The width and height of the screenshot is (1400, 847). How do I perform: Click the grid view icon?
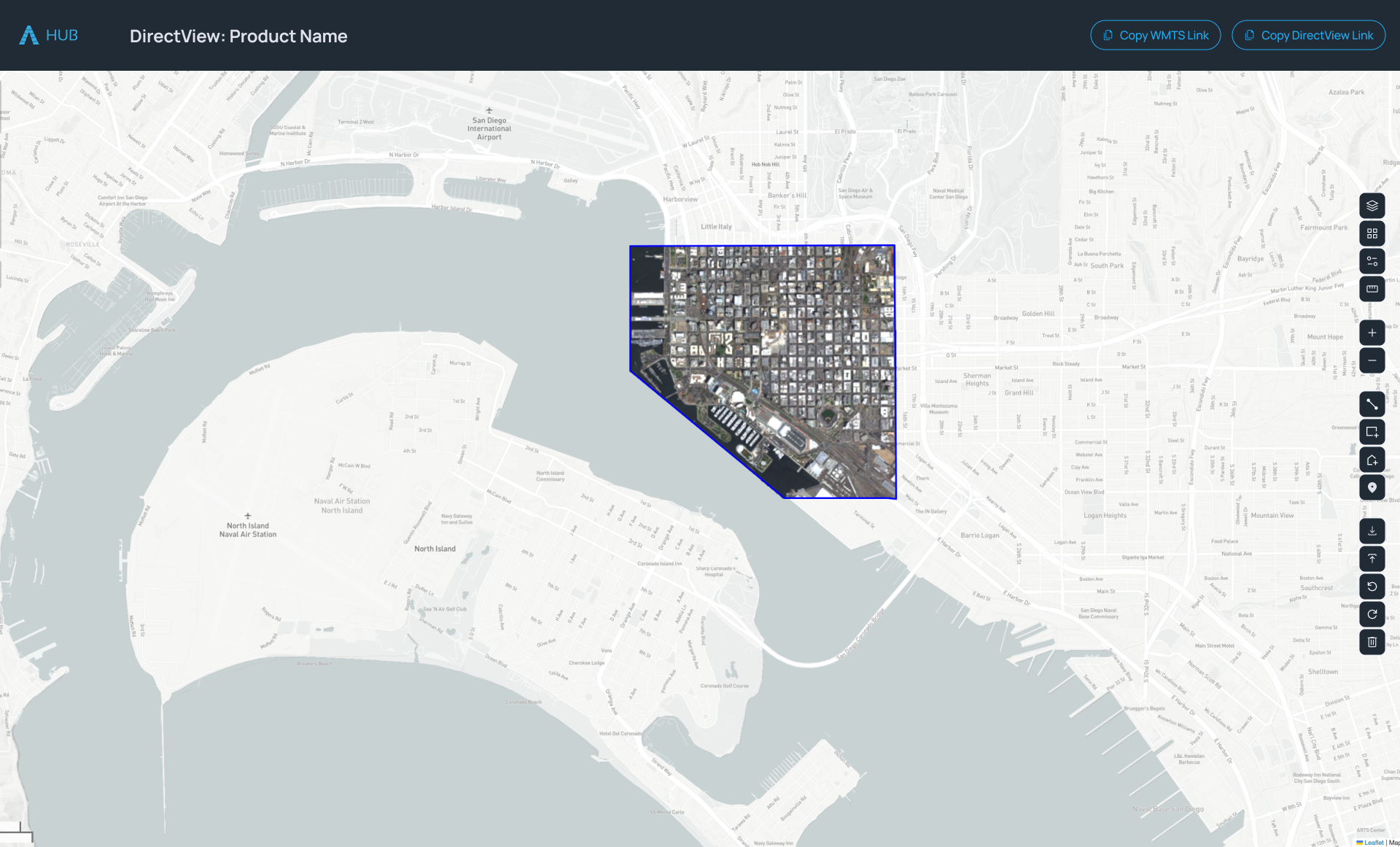[1372, 233]
